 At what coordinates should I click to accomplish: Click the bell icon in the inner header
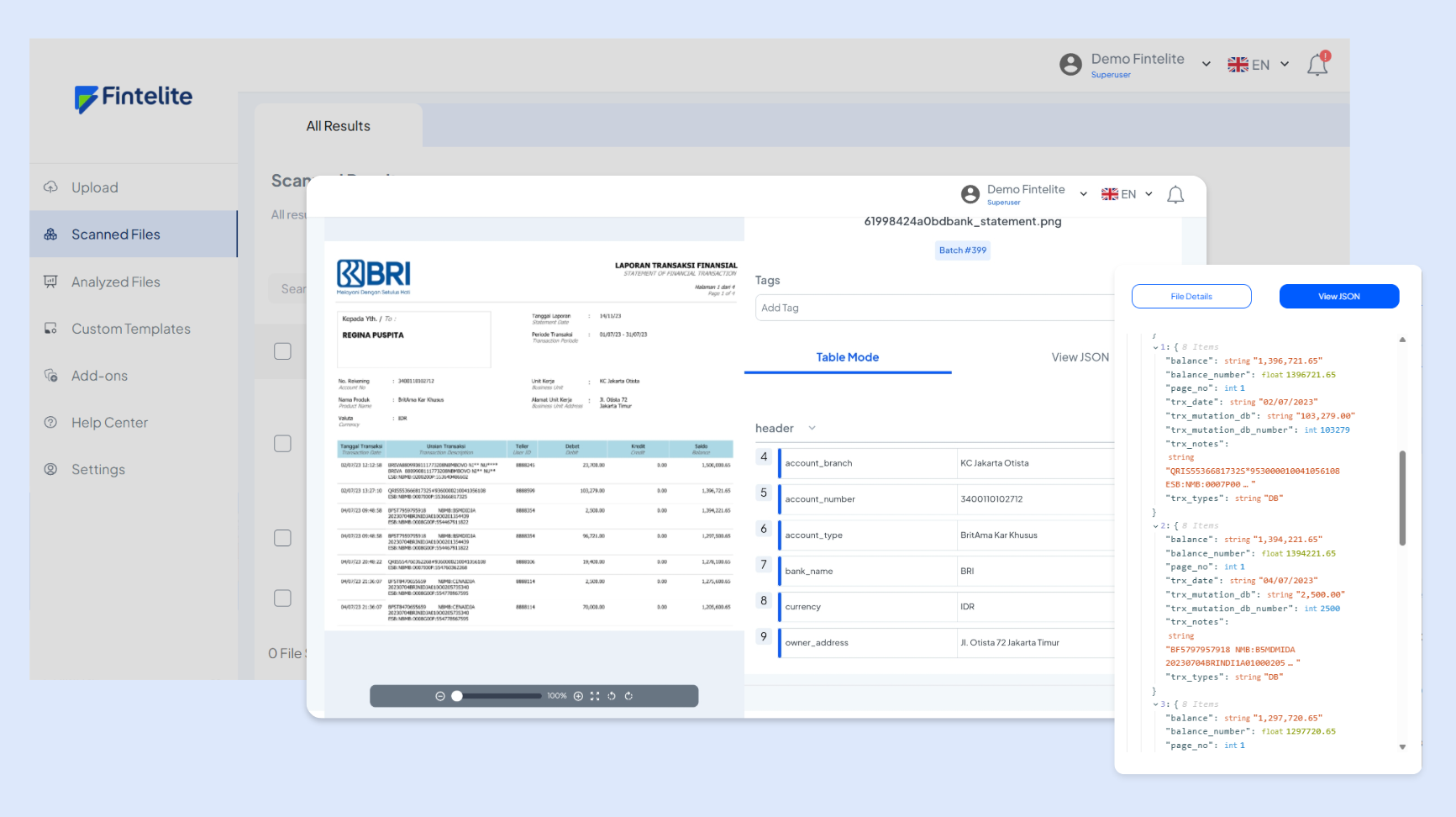point(1175,195)
